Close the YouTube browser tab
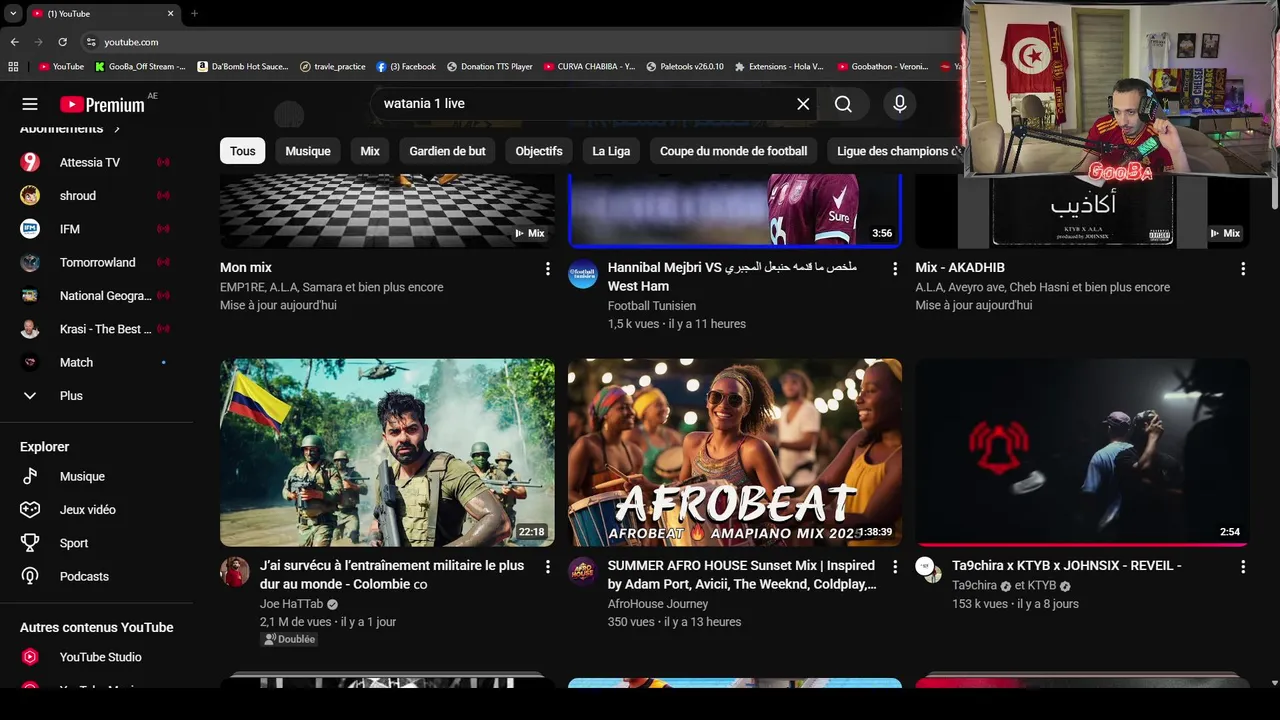This screenshot has height=720, width=1280. (x=170, y=13)
